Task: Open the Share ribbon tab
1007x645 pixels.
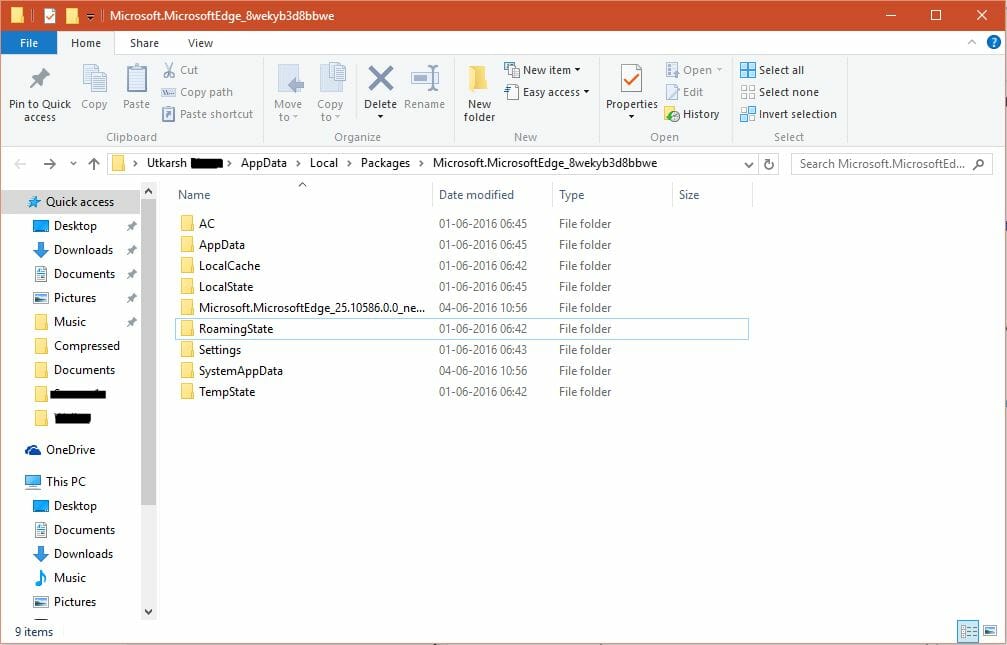Action: click(x=144, y=43)
